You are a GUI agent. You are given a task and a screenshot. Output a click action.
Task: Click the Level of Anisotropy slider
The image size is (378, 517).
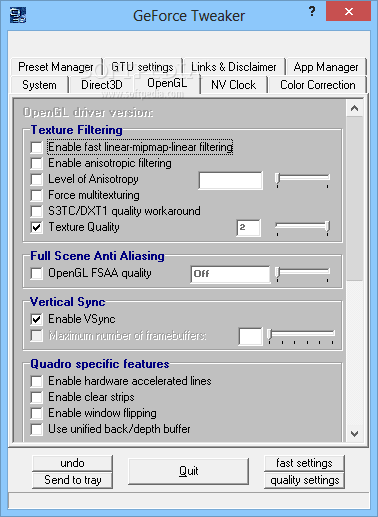point(303,180)
